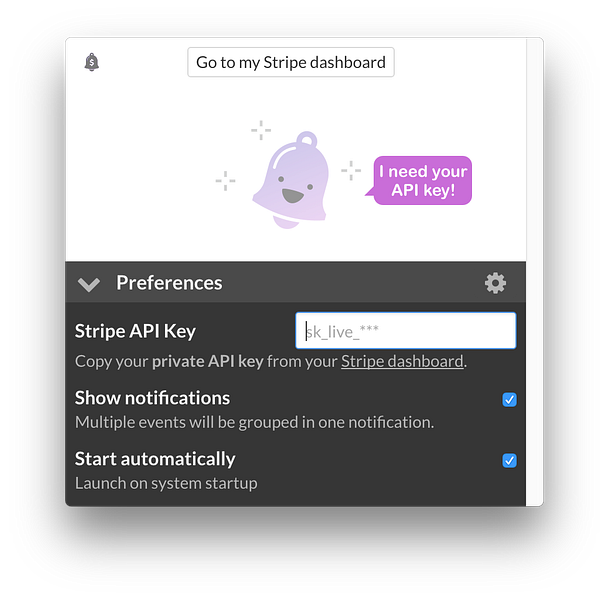The width and height of the screenshot is (609, 600).
Task: Click the smiling bell mascot illustration
Action: (x=291, y=180)
